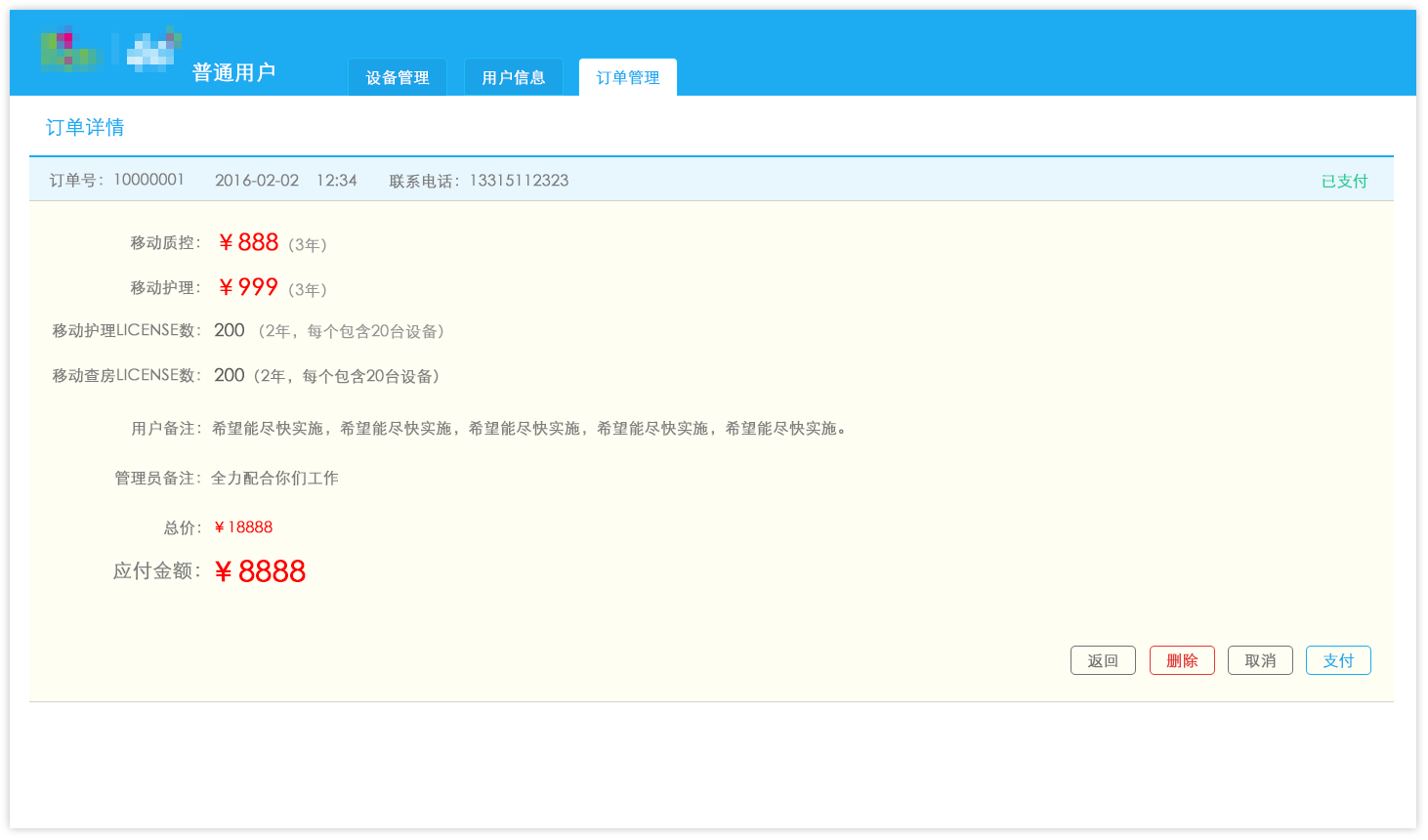Switch to the 用户信息 tab
The height and width of the screenshot is (840, 1428).
[514, 77]
